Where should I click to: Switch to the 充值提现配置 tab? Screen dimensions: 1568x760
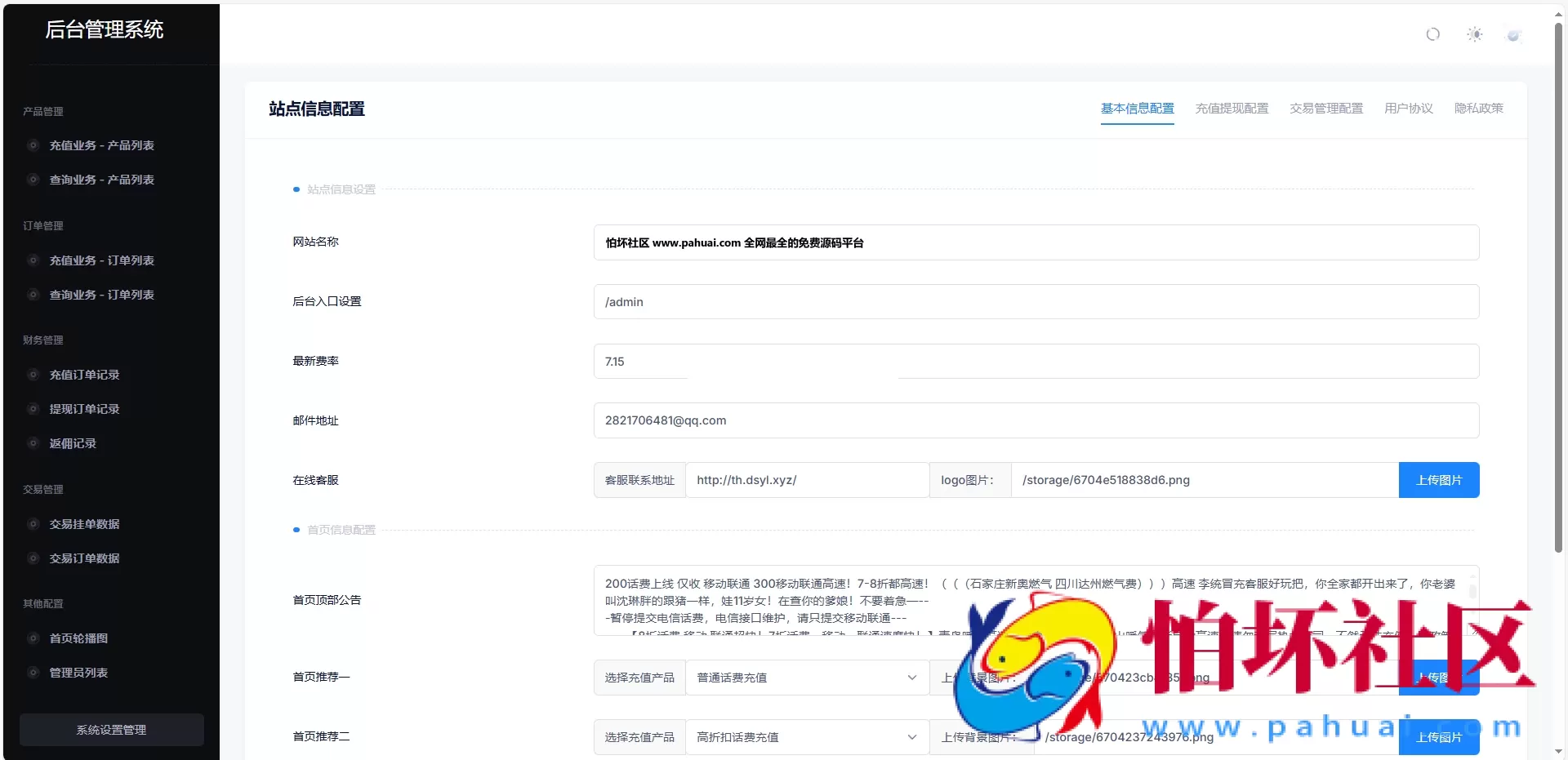1232,108
